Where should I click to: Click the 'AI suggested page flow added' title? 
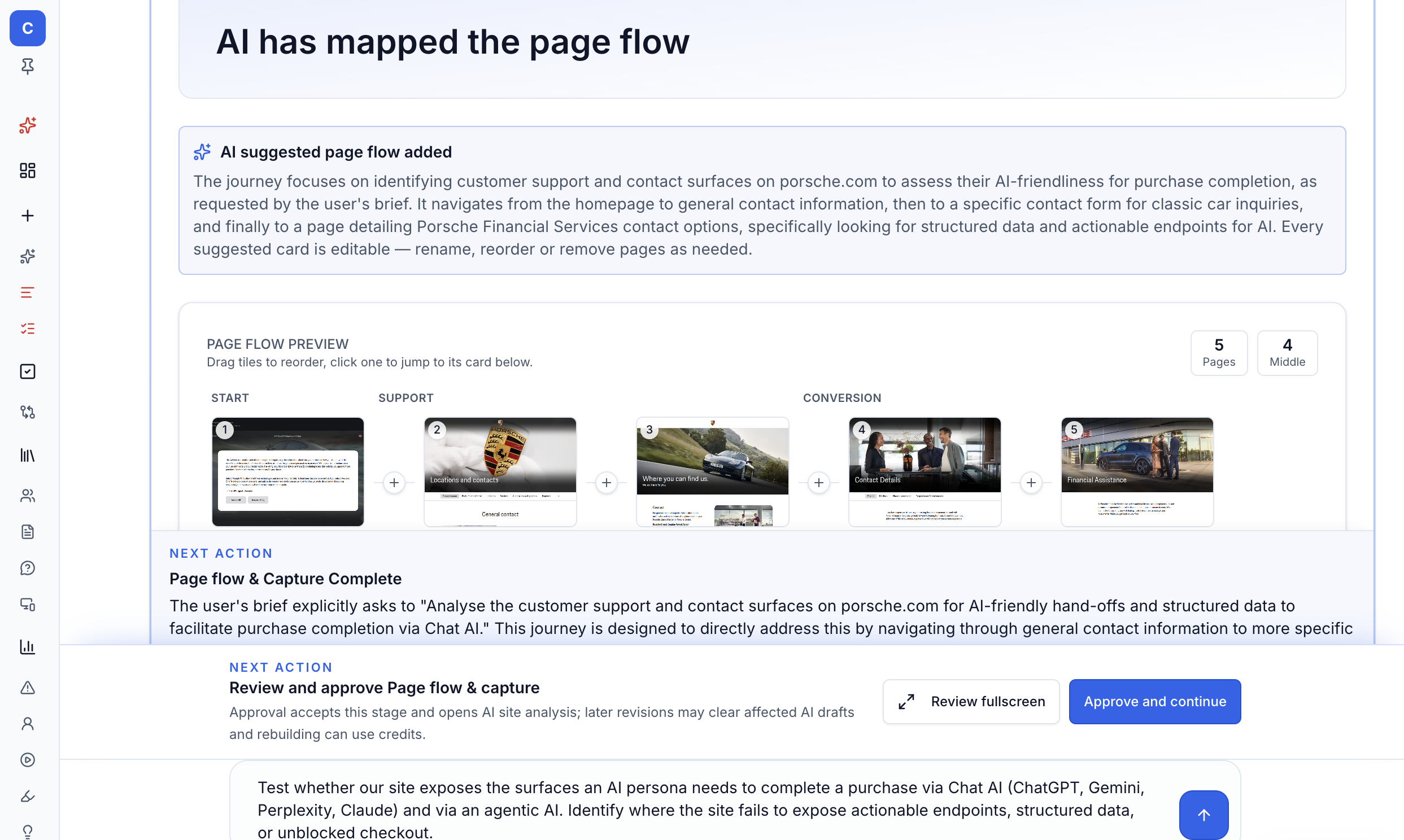(x=335, y=152)
